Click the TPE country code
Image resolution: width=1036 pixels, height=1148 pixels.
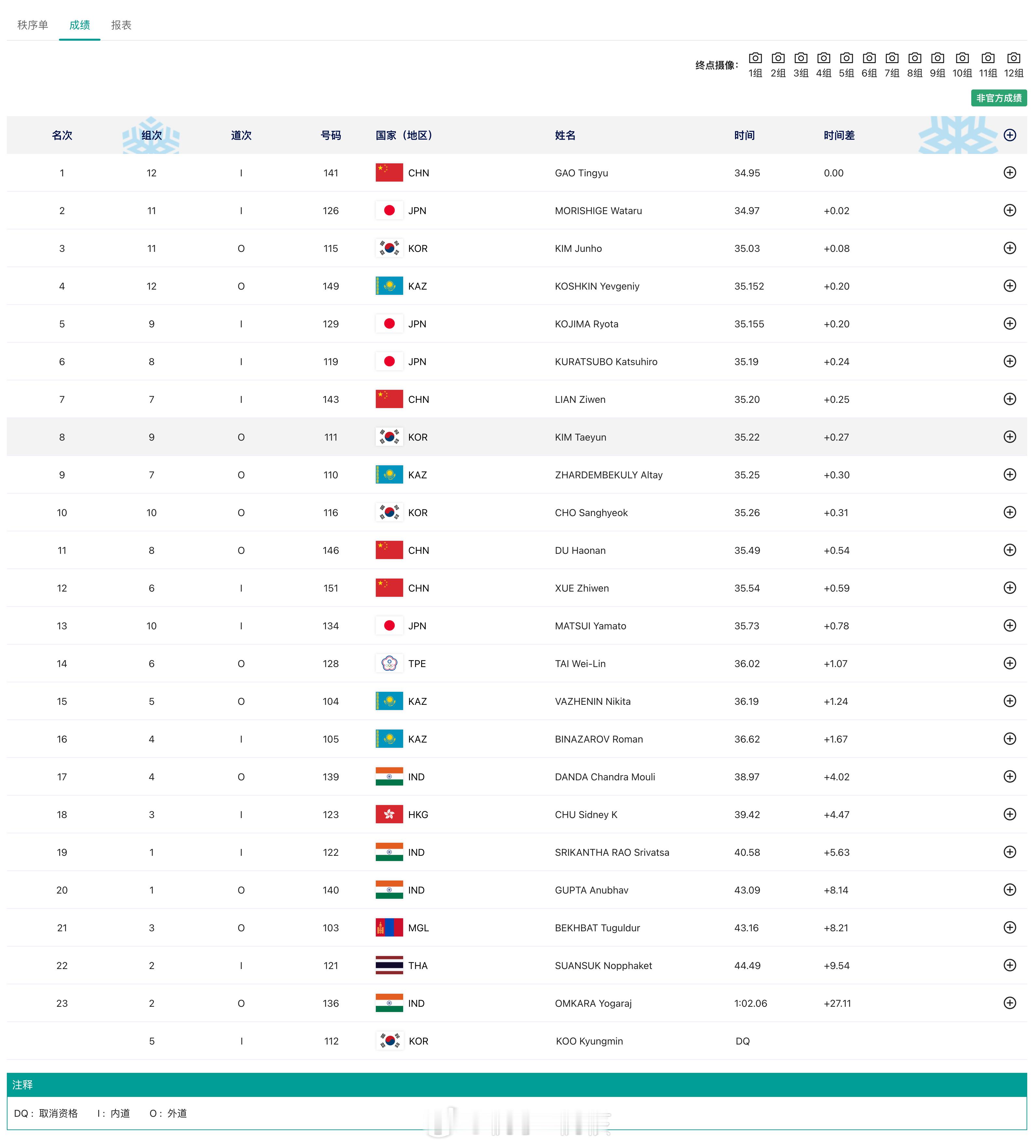point(417,663)
